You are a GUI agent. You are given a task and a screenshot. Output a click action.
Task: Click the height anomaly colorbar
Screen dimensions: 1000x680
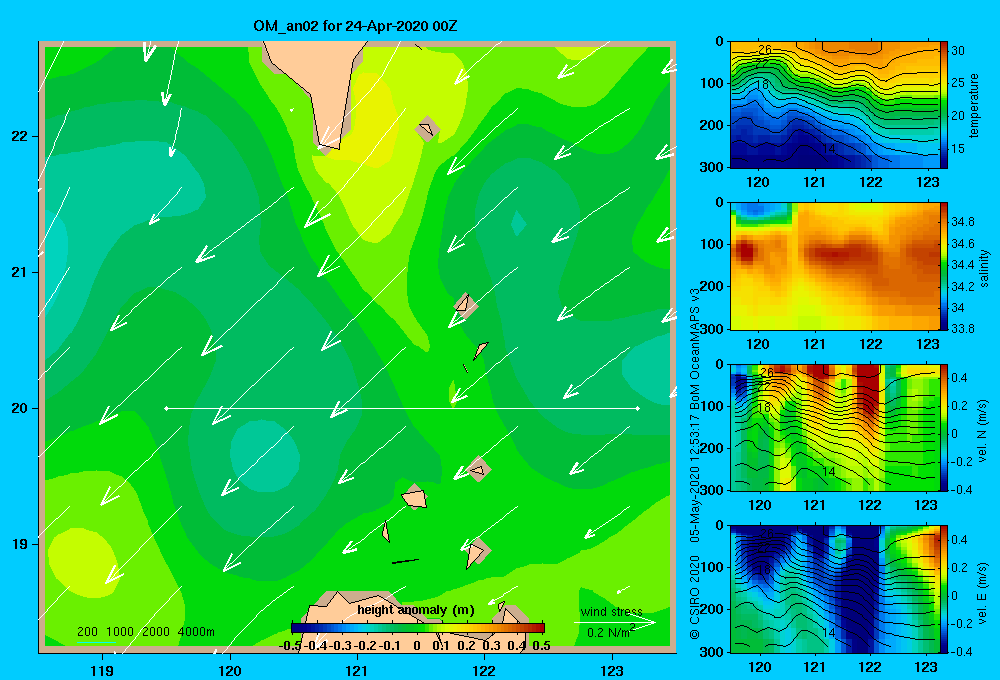pyautogui.click(x=418, y=628)
